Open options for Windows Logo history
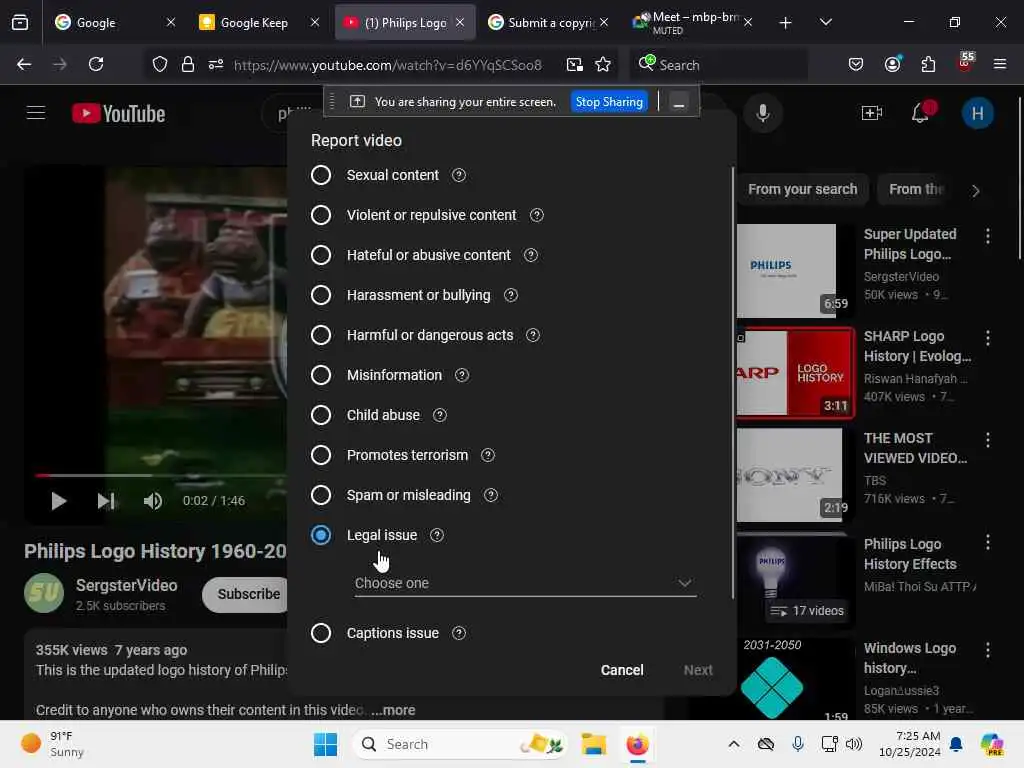 click(987, 650)
